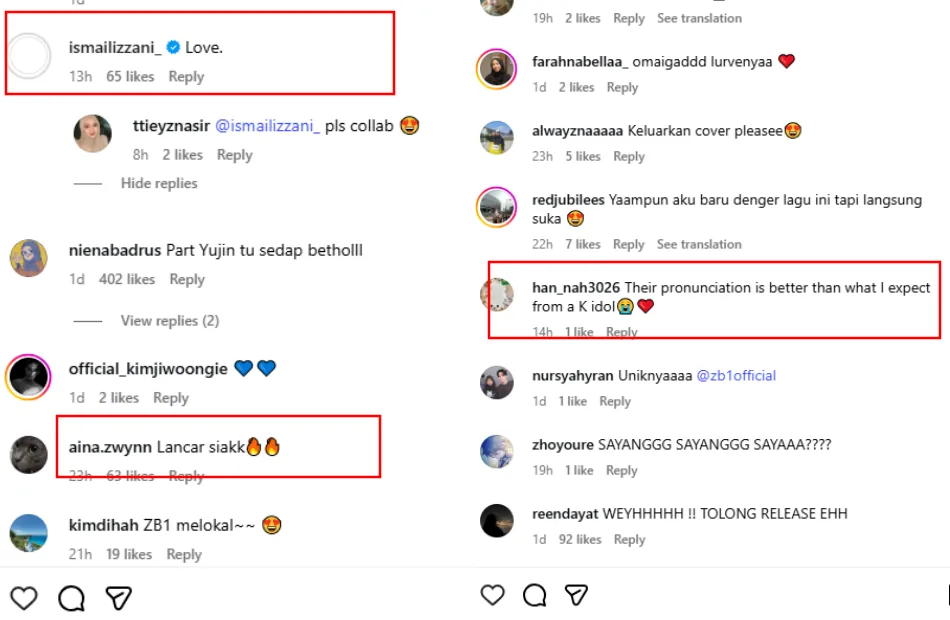
Task: View official_kimjiwoongie's story ring avatar
Action: (29, 377)
